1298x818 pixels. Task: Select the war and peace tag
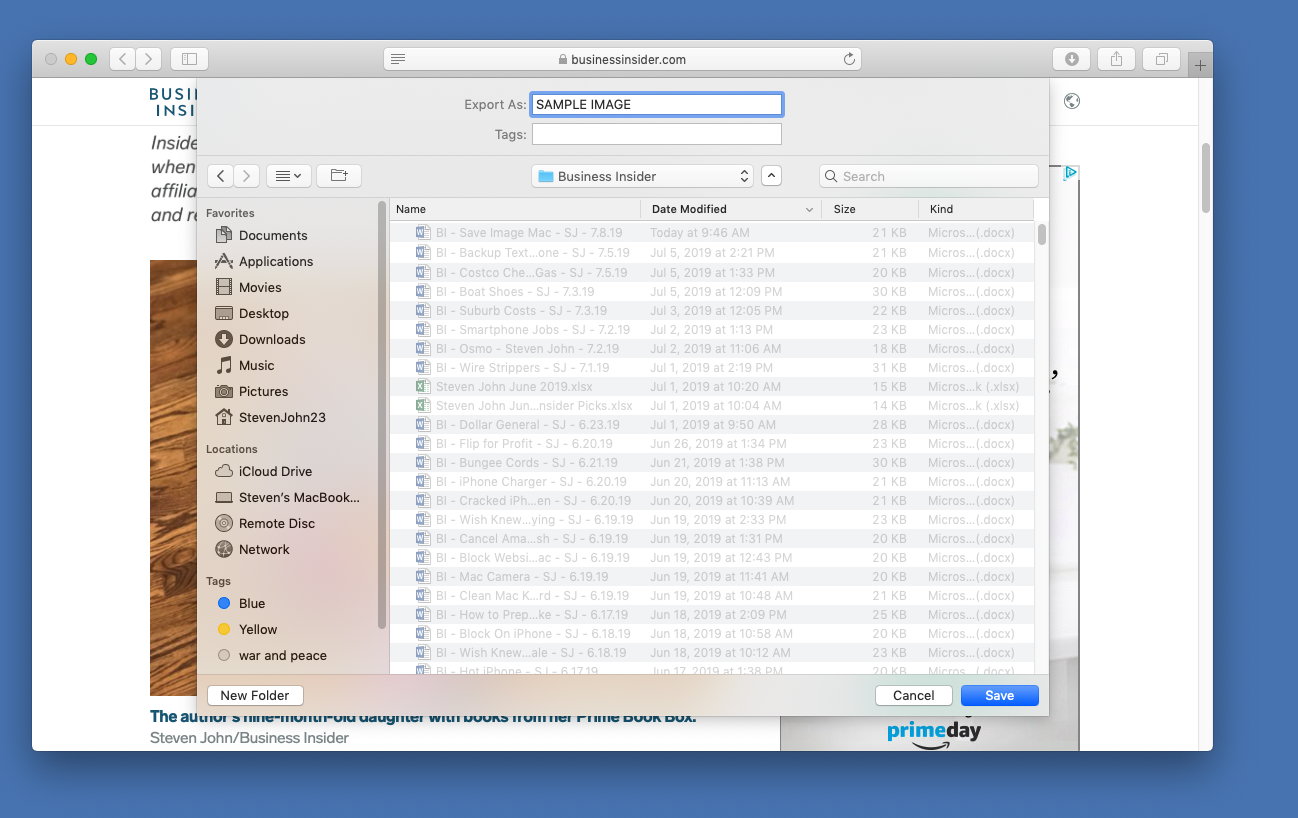click(272, 655)
